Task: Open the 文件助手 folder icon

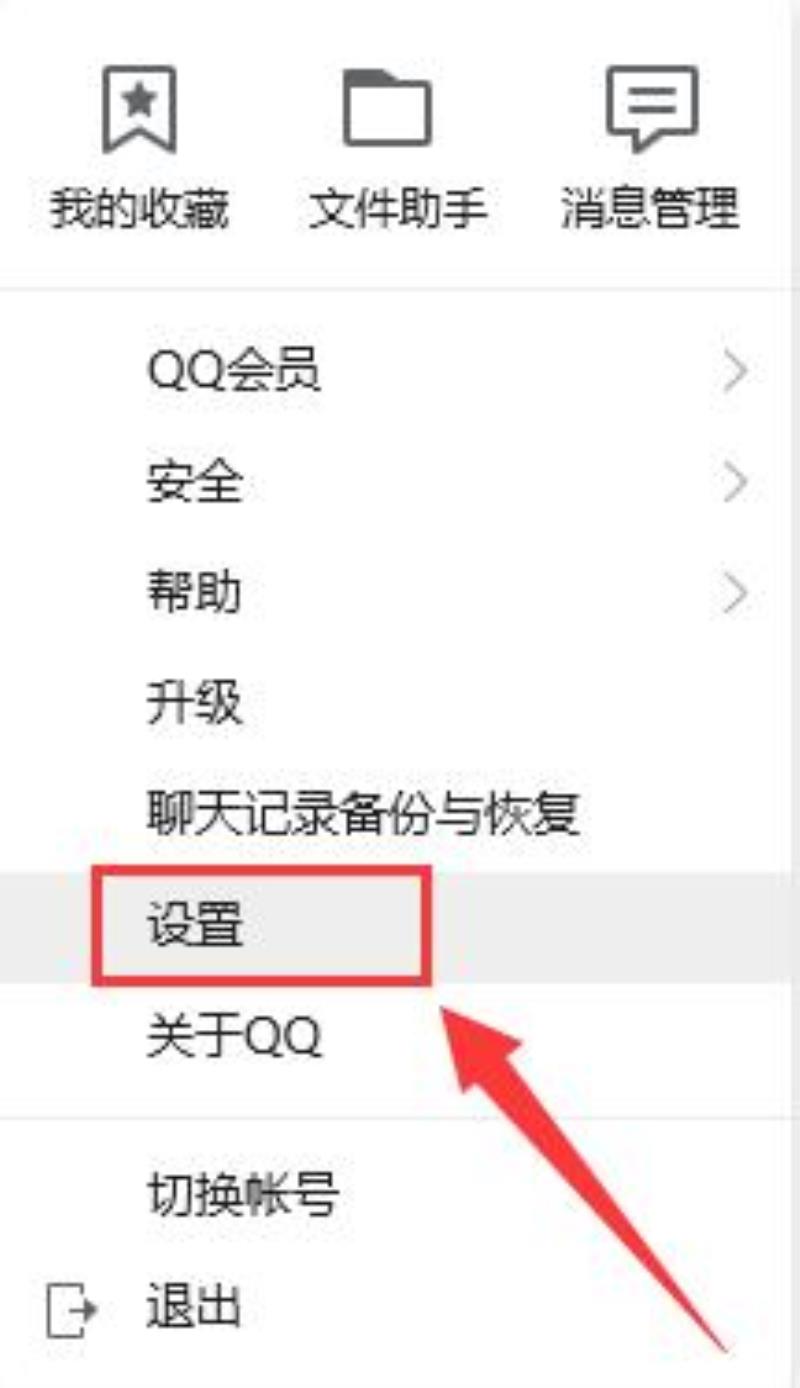Action: coord(387,108)
